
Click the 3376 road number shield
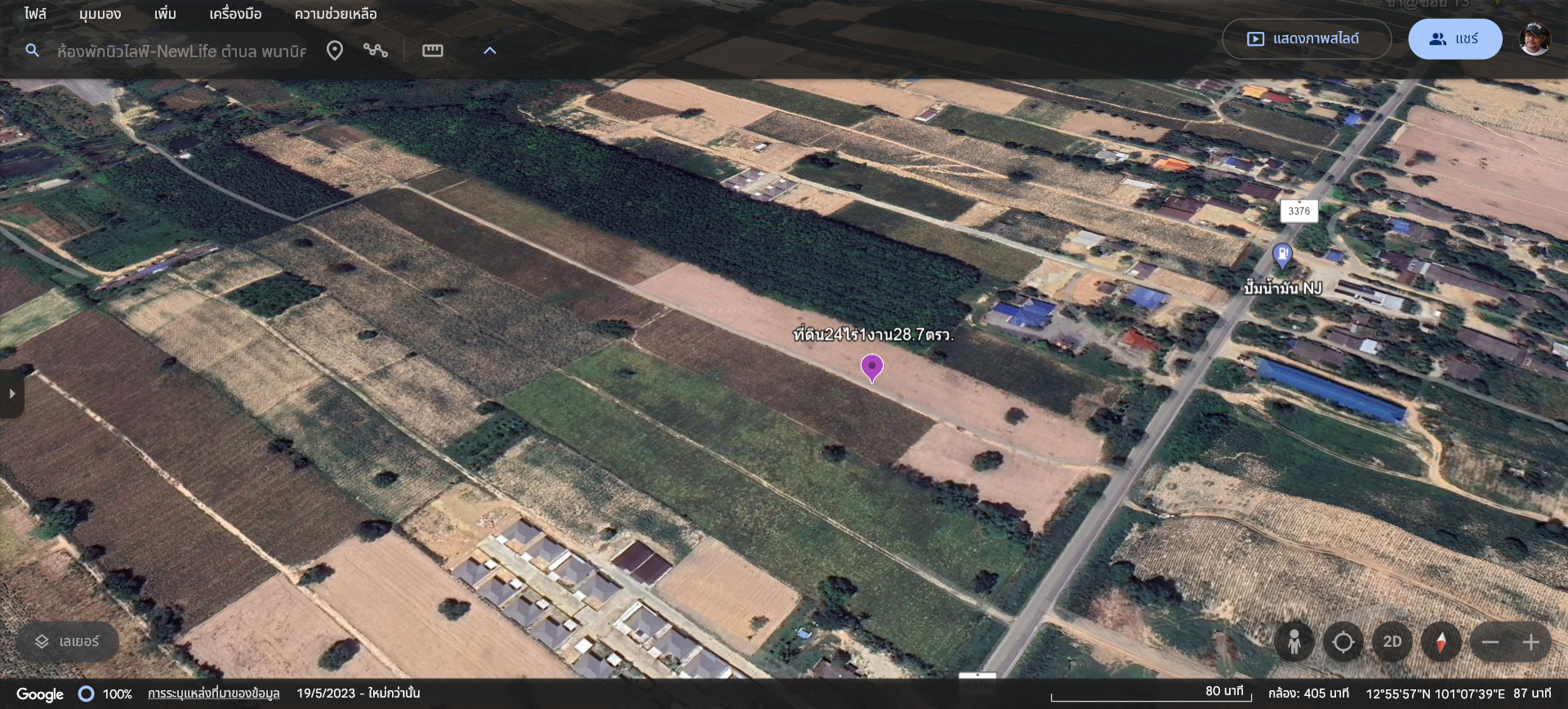(1298, 211)
